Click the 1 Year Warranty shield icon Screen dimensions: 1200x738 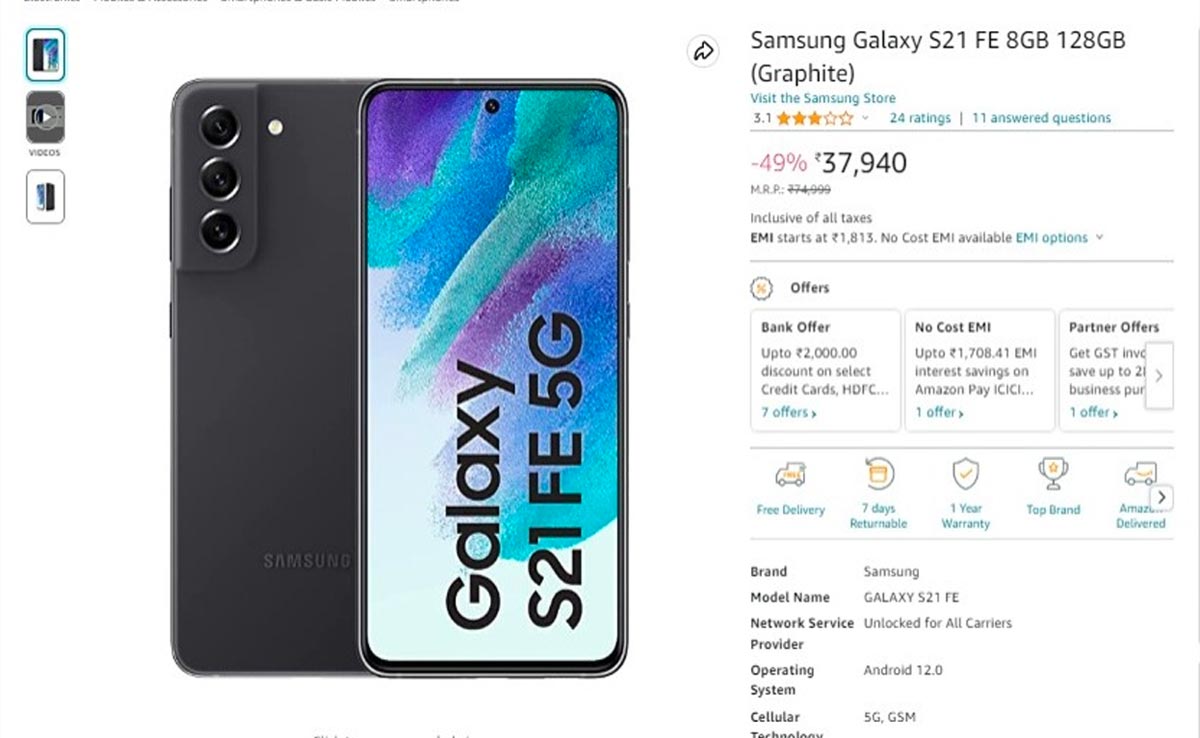[965, 473]
